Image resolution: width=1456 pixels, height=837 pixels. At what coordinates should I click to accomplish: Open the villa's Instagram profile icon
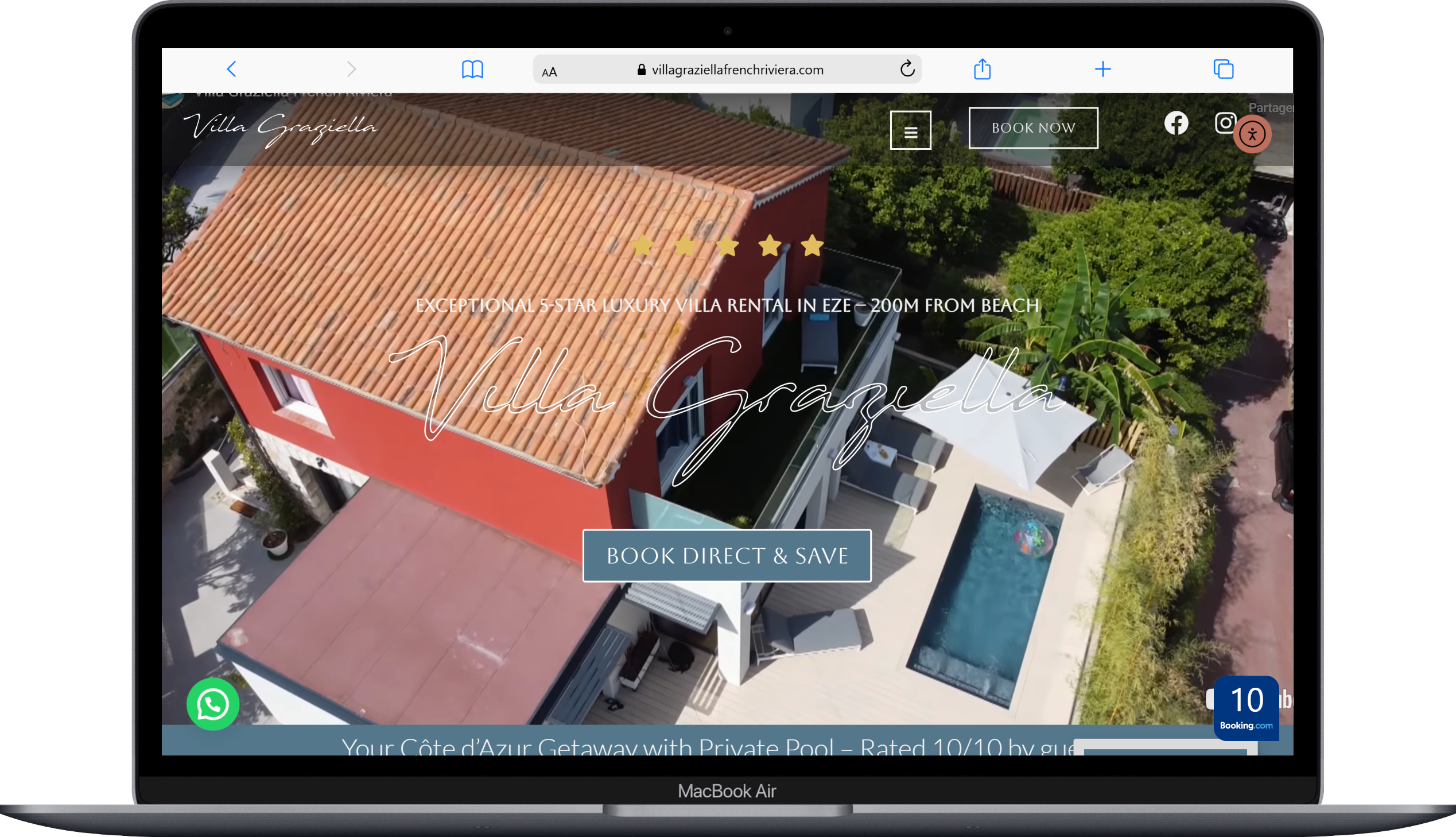[1226, 122]
